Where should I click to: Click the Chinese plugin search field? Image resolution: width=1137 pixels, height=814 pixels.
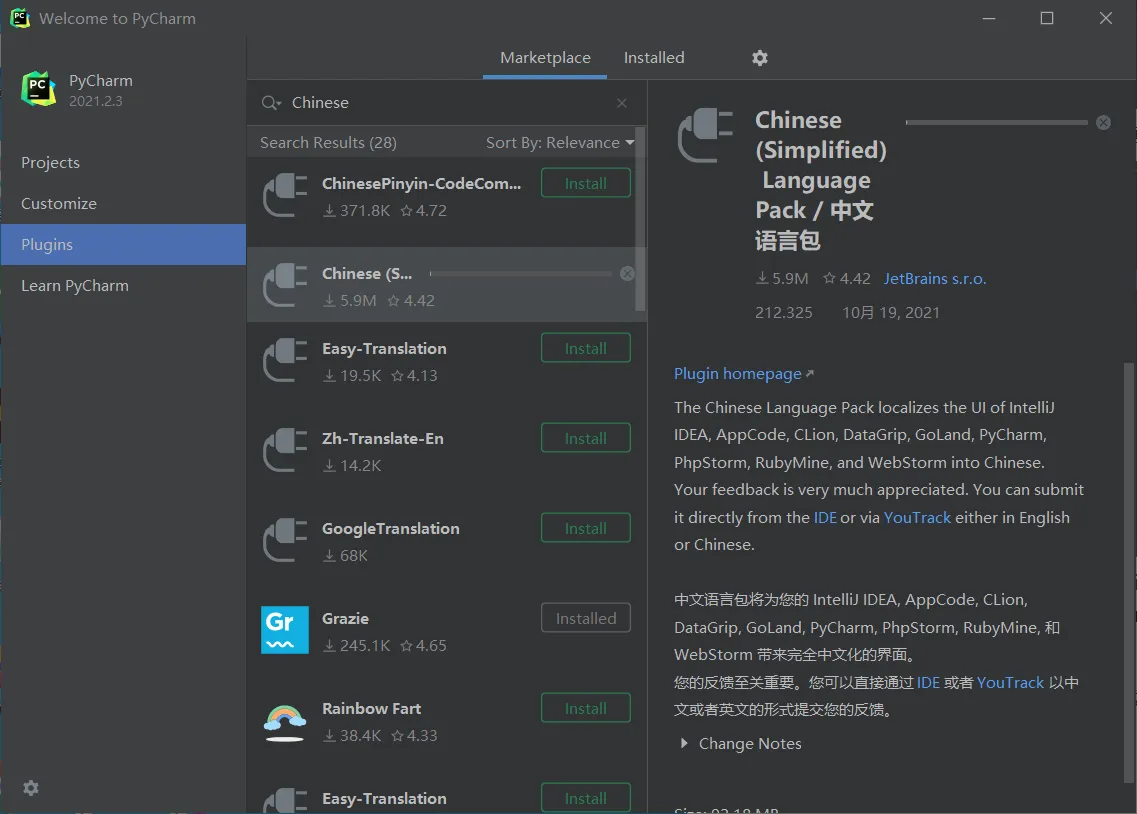pos(450,103)
